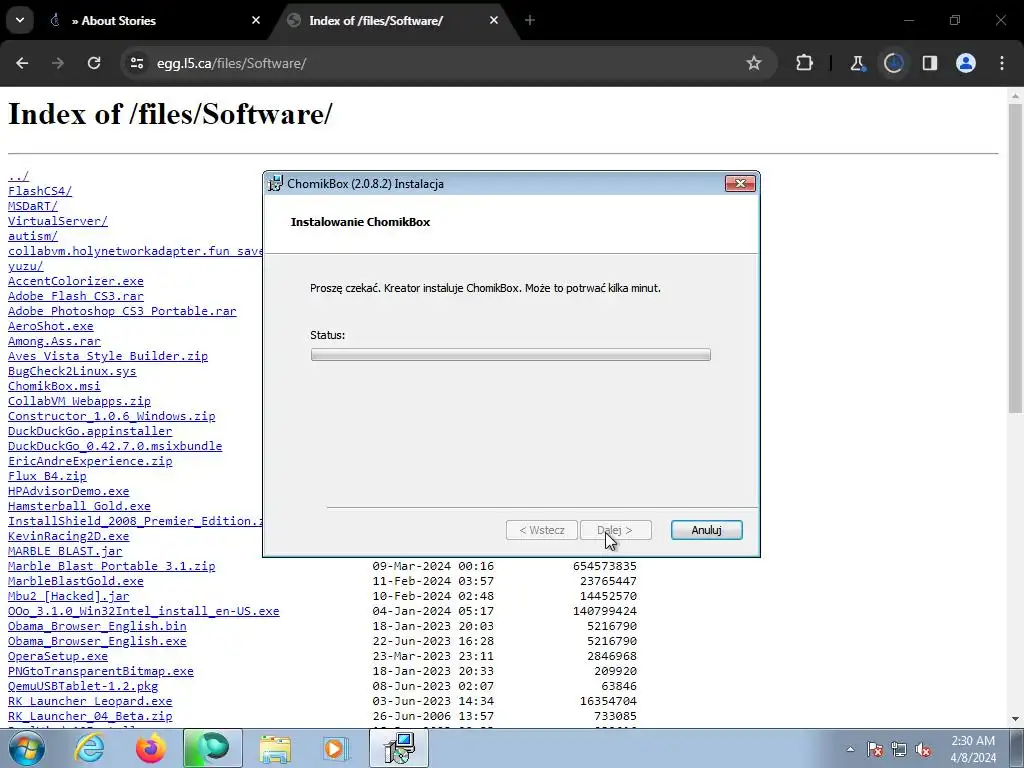
Task: Download Flux_B4.zip
Action: [47, 476]
